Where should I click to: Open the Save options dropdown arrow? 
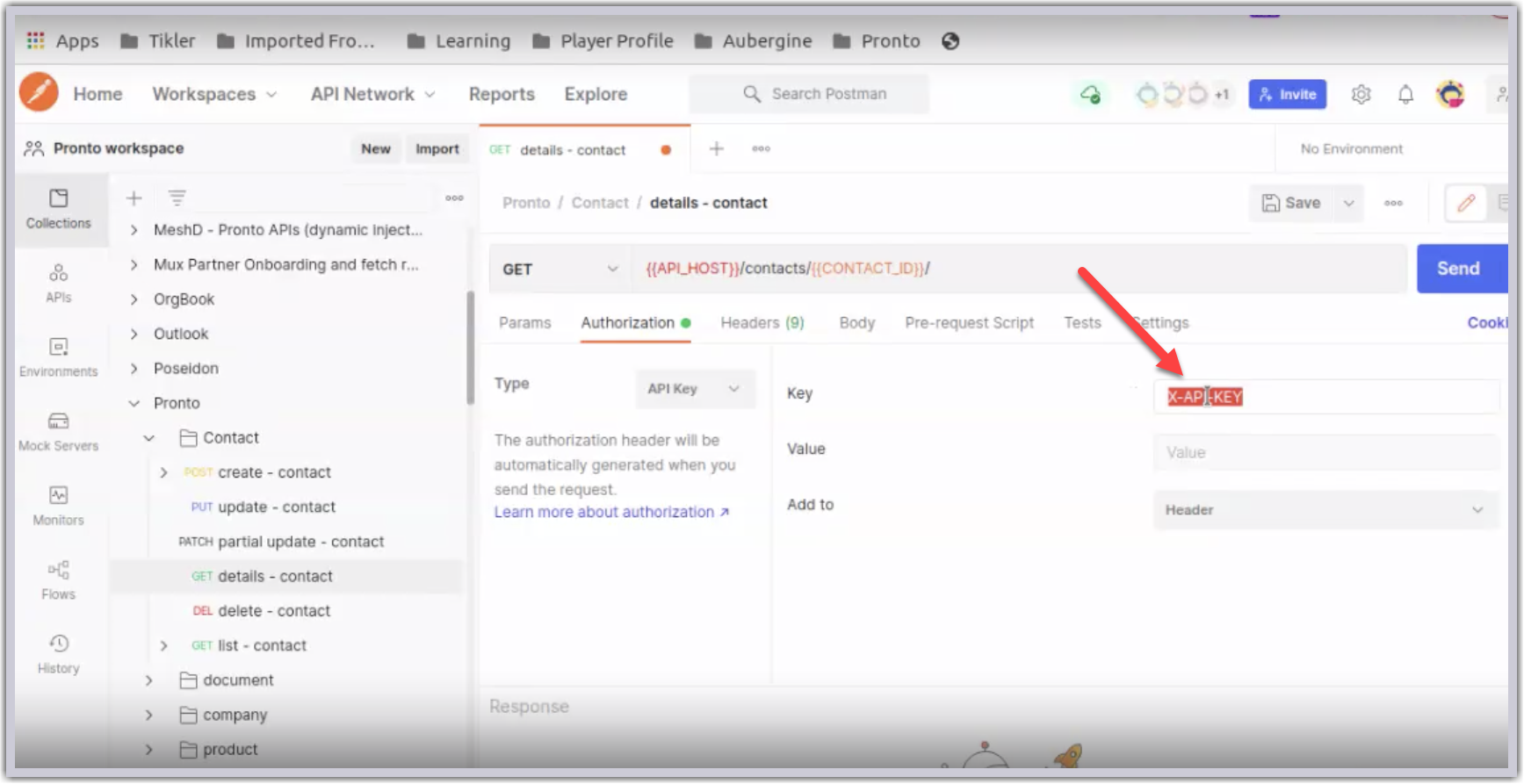(x=1348, y=203)
